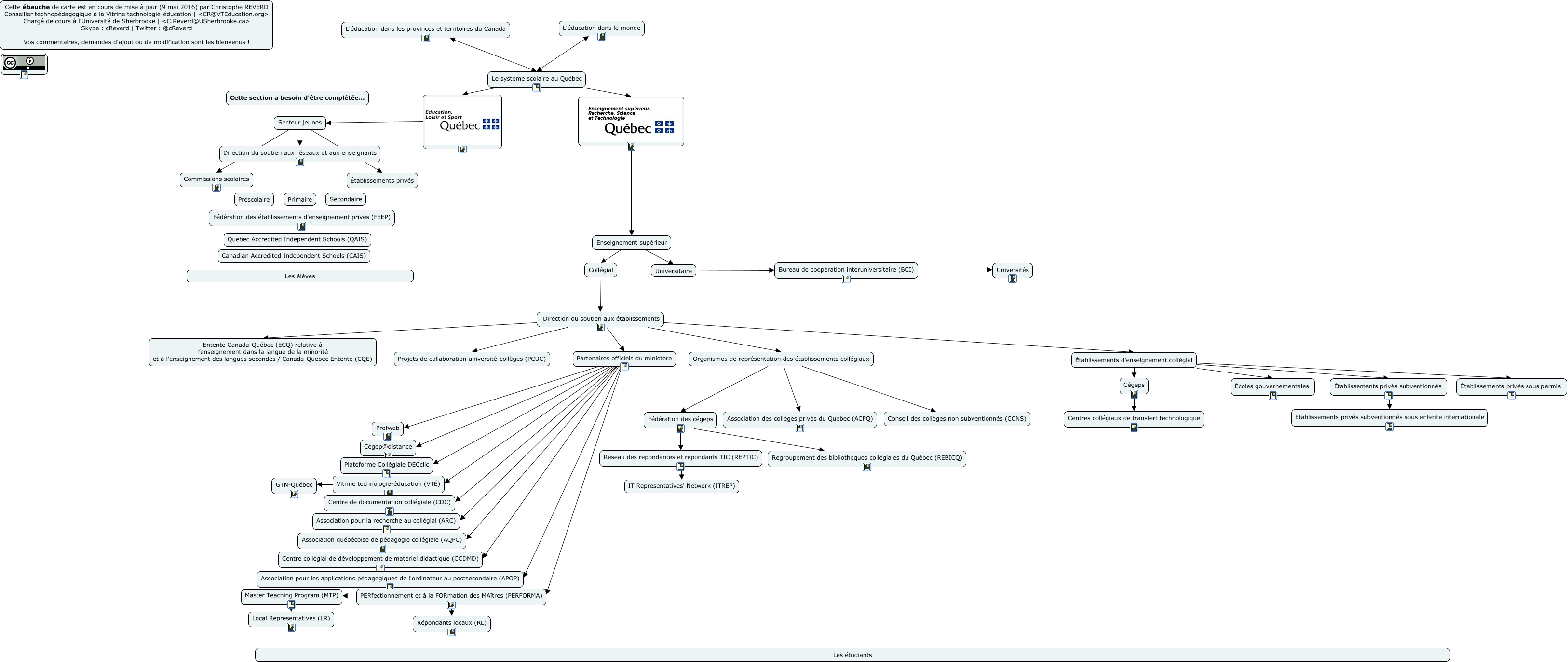This screenshot has height=662, width=1568.
Task: Click resource icon under Cégeps node
Action: [1134, 395]
